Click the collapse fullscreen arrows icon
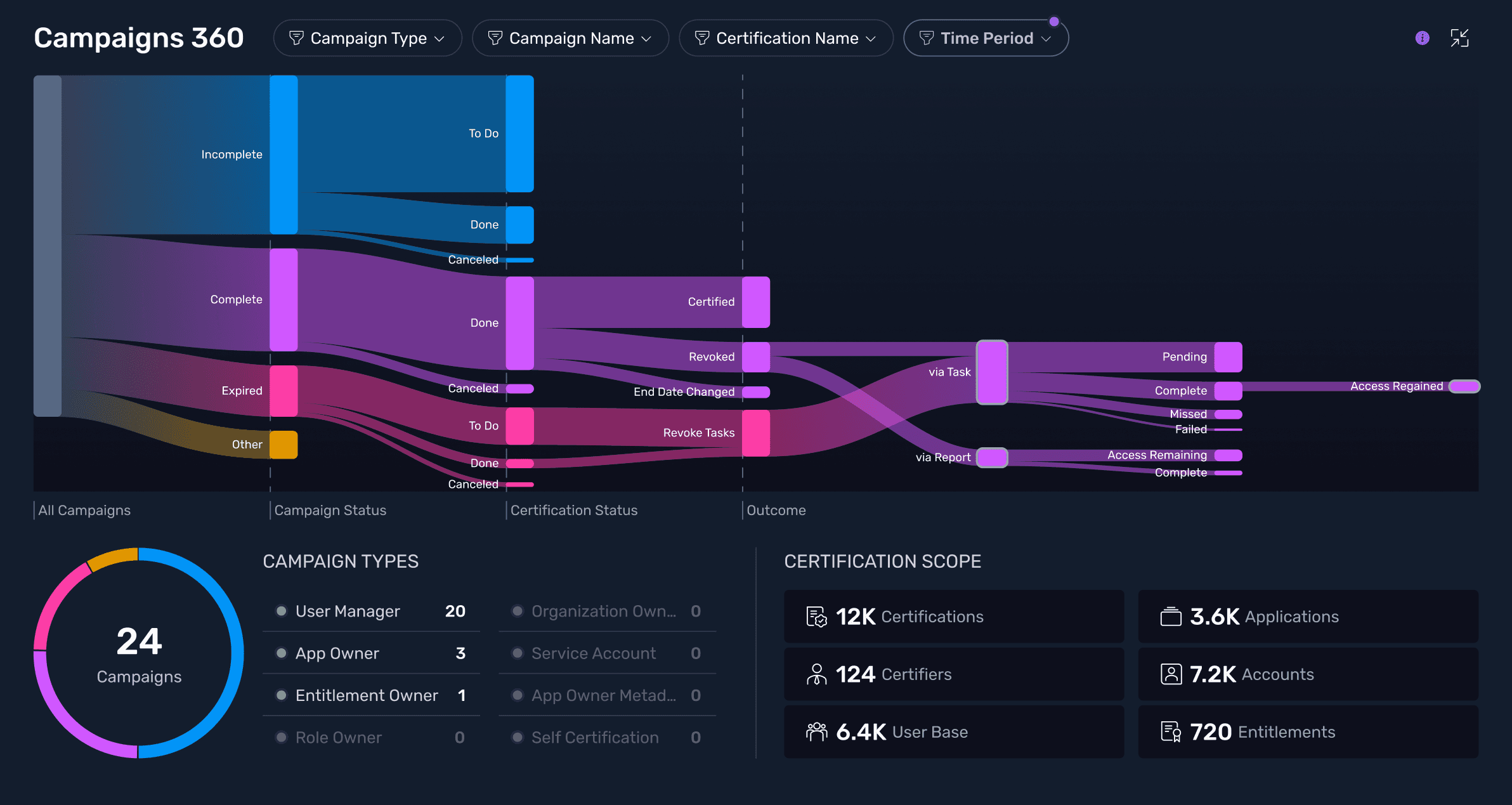 coord(1459,38)
